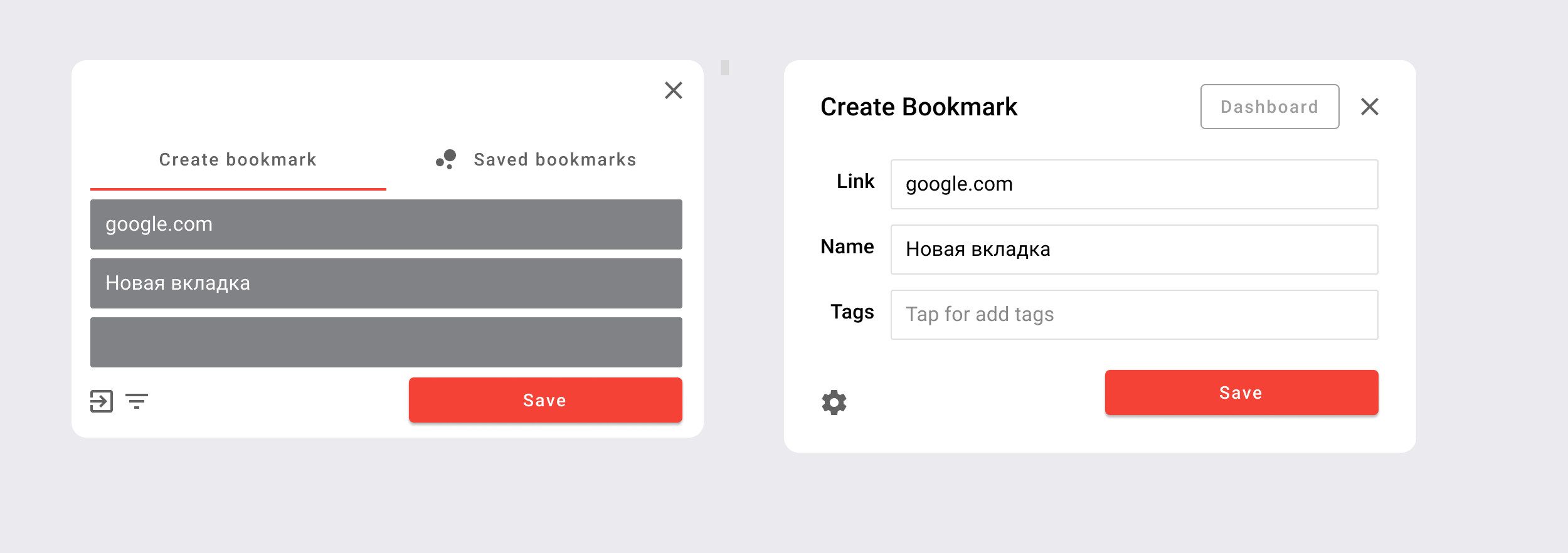Click the Tap for add tags field
The image size is (1568, 553).
[x=1135, y=315]
